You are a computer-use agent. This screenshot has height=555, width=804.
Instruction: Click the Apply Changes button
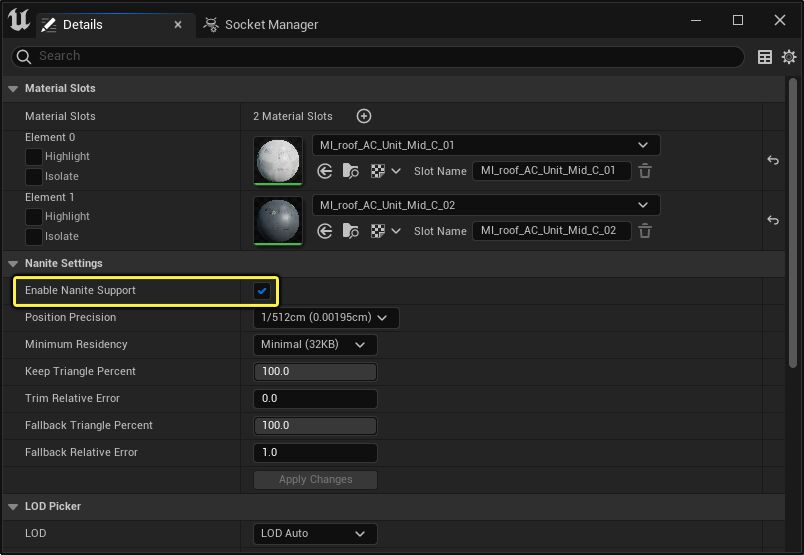[315, 480]
